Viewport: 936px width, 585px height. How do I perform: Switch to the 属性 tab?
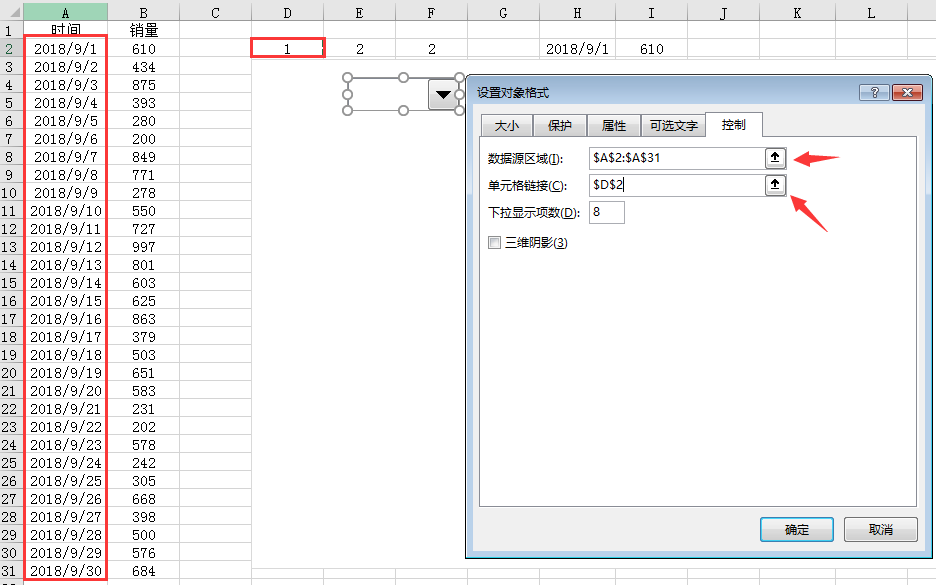tap(614, 125)
